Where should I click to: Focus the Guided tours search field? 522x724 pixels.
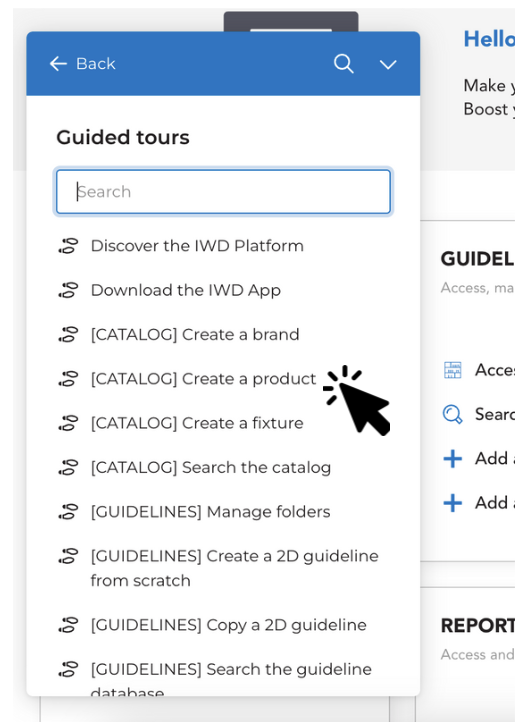223,192
